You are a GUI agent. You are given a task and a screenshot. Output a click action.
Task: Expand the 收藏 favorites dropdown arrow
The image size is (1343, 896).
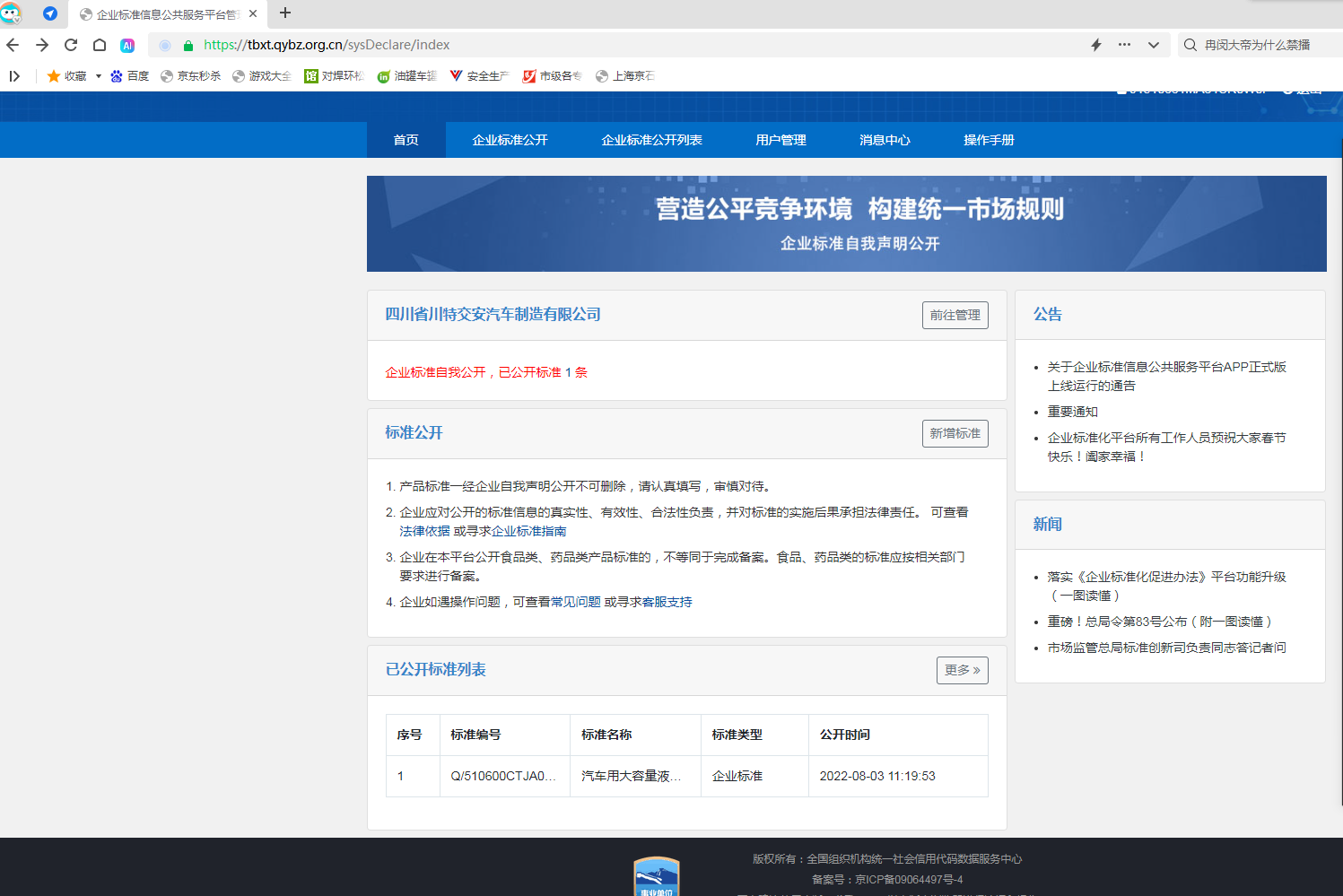coord(99,76)
